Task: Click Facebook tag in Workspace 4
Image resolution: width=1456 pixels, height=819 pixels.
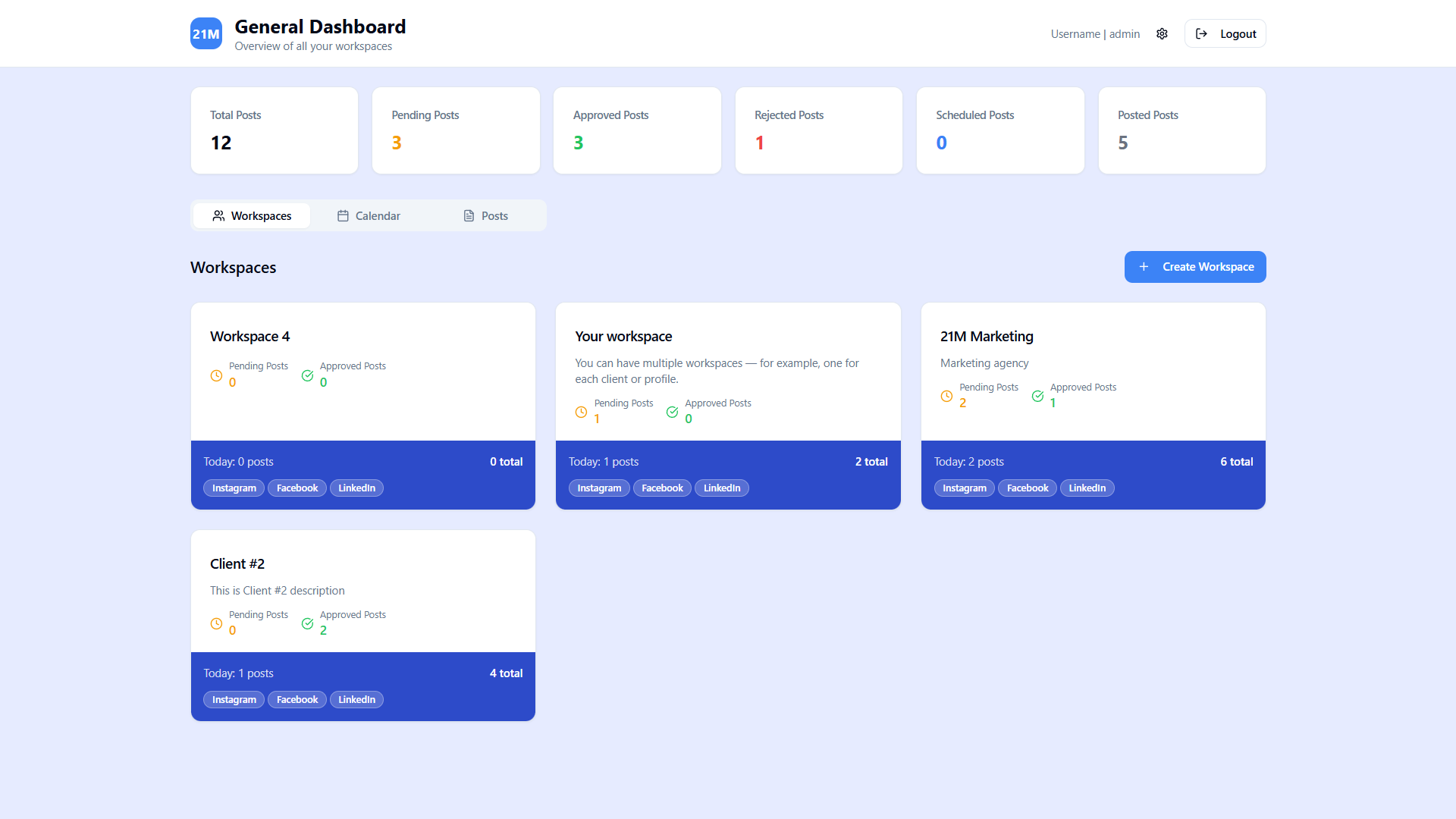Action: click(x=297, y=488)
